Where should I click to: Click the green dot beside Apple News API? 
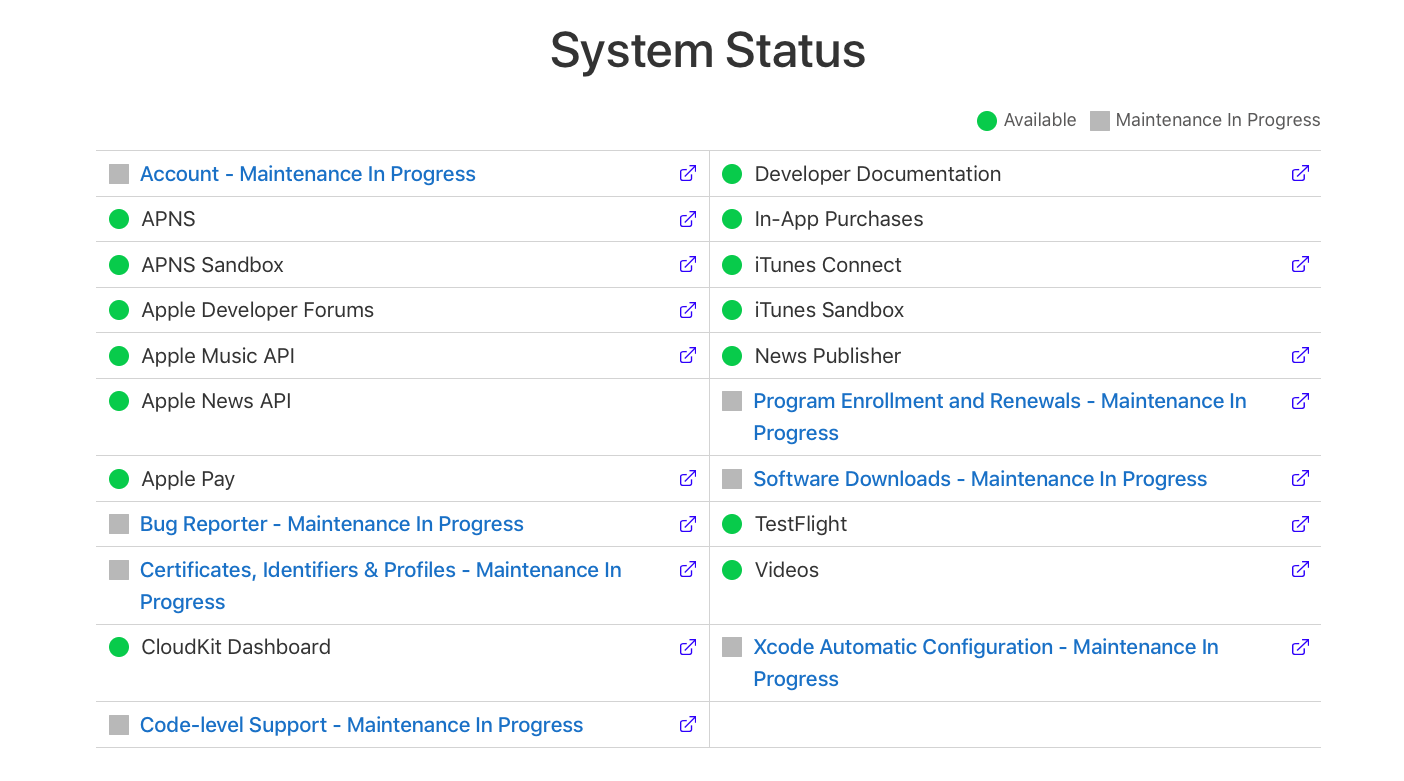(x=119, y=401)
